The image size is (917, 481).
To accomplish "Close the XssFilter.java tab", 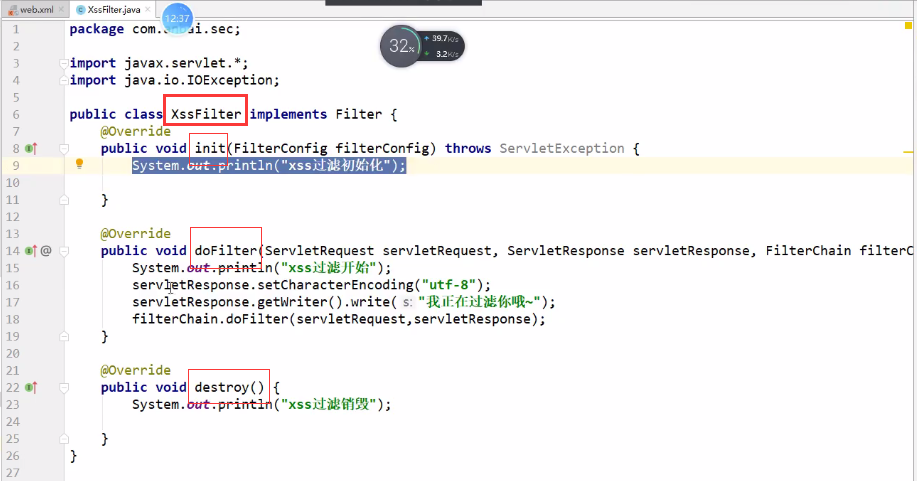I will click(x=149, y=8).
